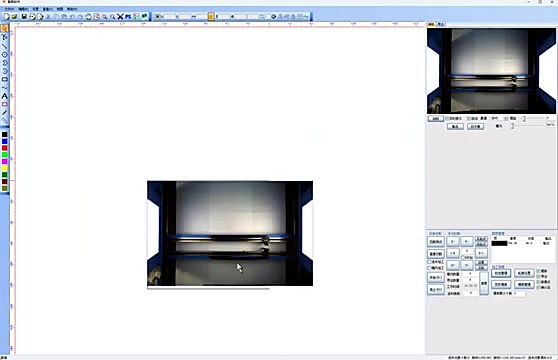
Task: Click the imported photo on the canvas
Action: point(230,233)
